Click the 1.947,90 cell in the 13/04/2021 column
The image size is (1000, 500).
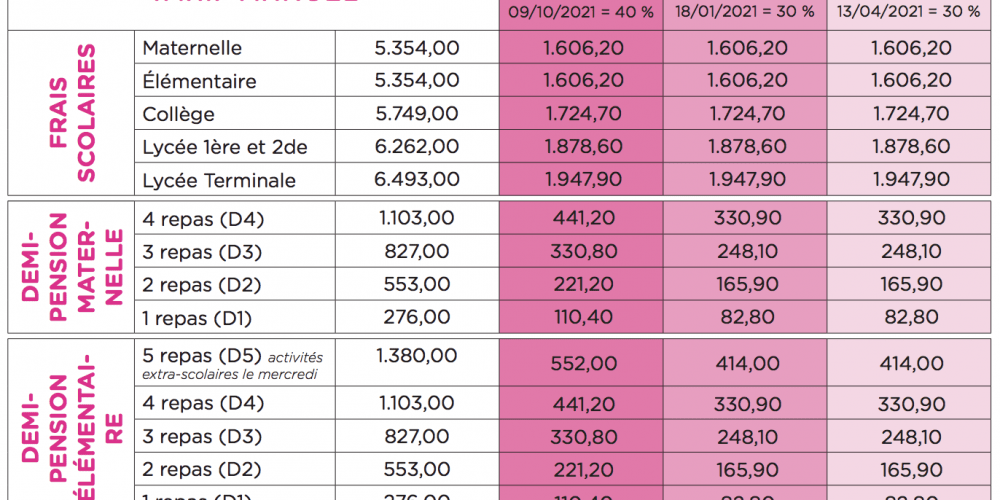point(910,180)
